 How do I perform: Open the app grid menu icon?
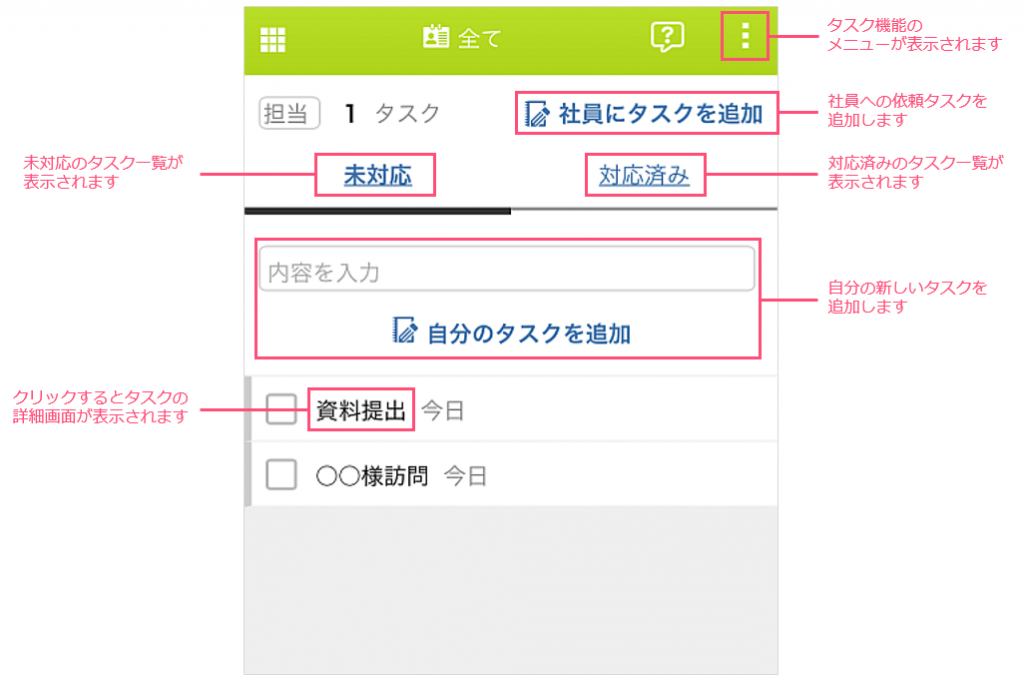pyautogui.click(x=272, y=40)
